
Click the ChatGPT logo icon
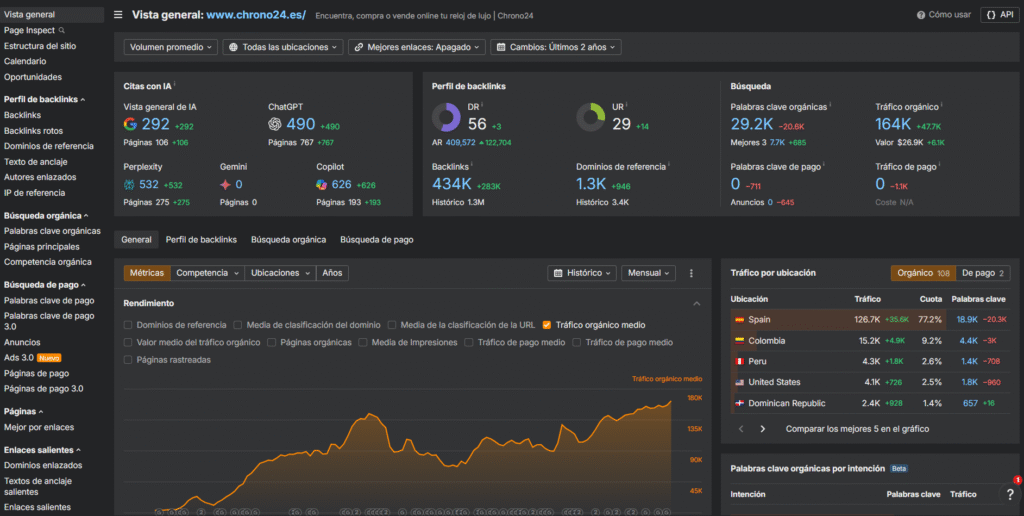pyautogui.click(x=275, y=125)
